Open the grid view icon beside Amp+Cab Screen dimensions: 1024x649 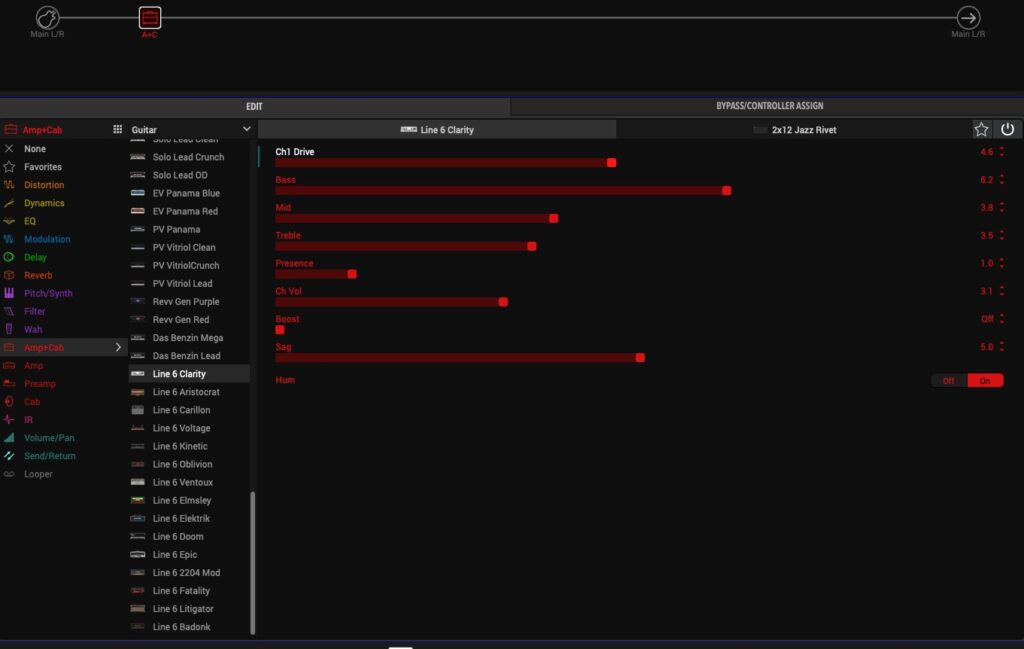click(117, 130)
